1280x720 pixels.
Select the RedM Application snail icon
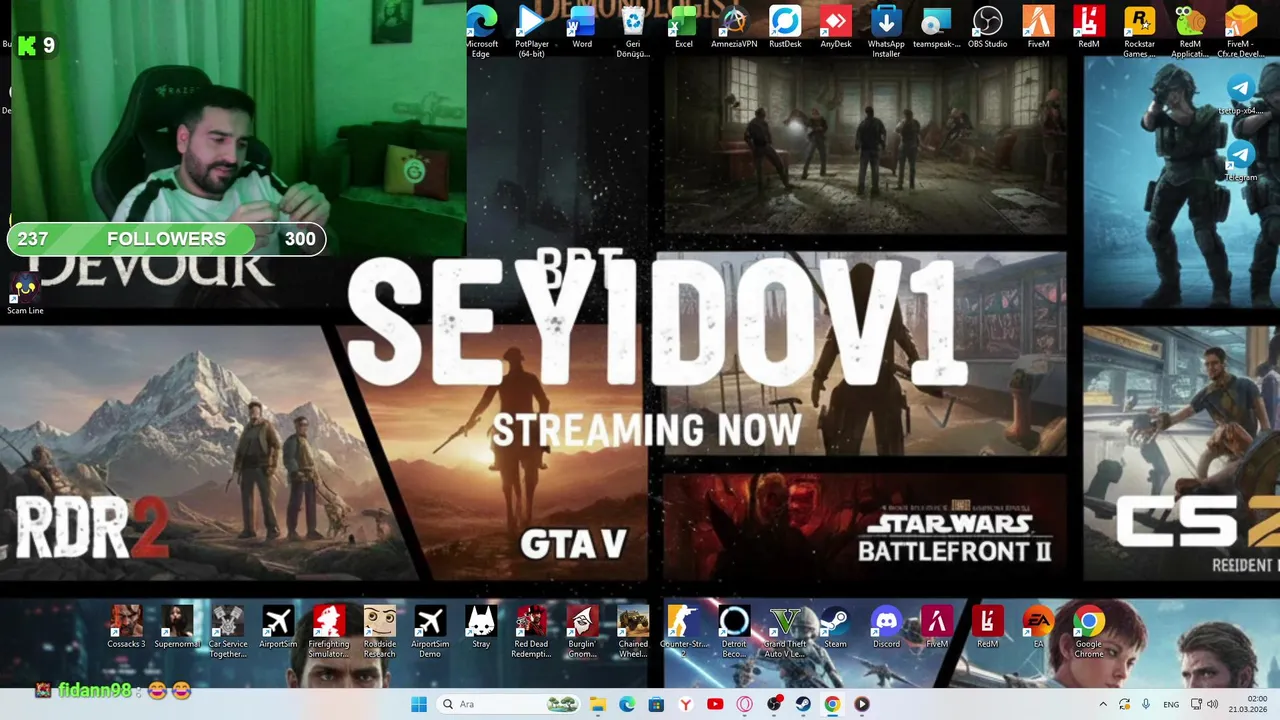[x=1190, y=30]
